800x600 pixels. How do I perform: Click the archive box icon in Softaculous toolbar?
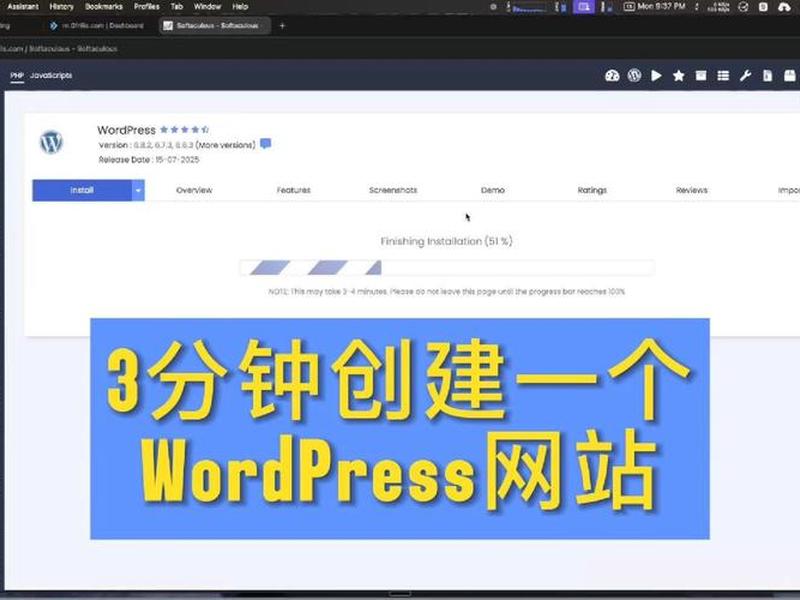[701, 76]
